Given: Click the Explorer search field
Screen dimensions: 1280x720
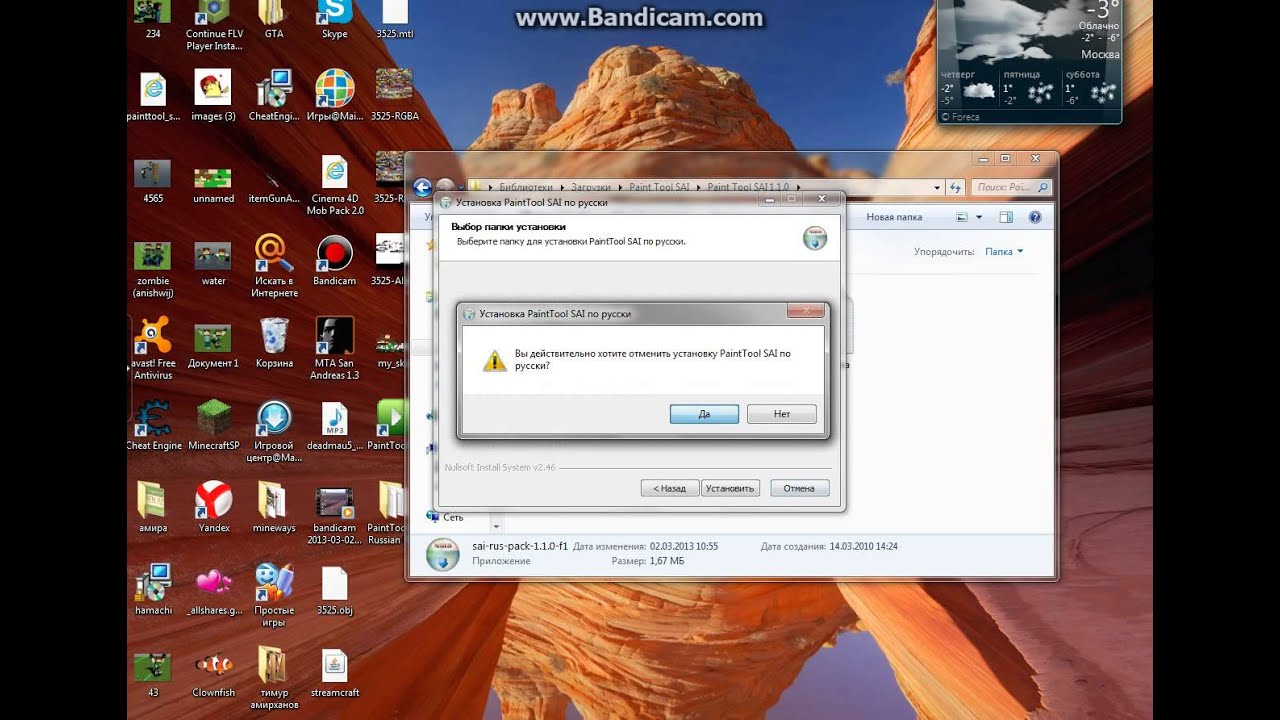Looking at the screenshot, I should [x=1011, y=187].
